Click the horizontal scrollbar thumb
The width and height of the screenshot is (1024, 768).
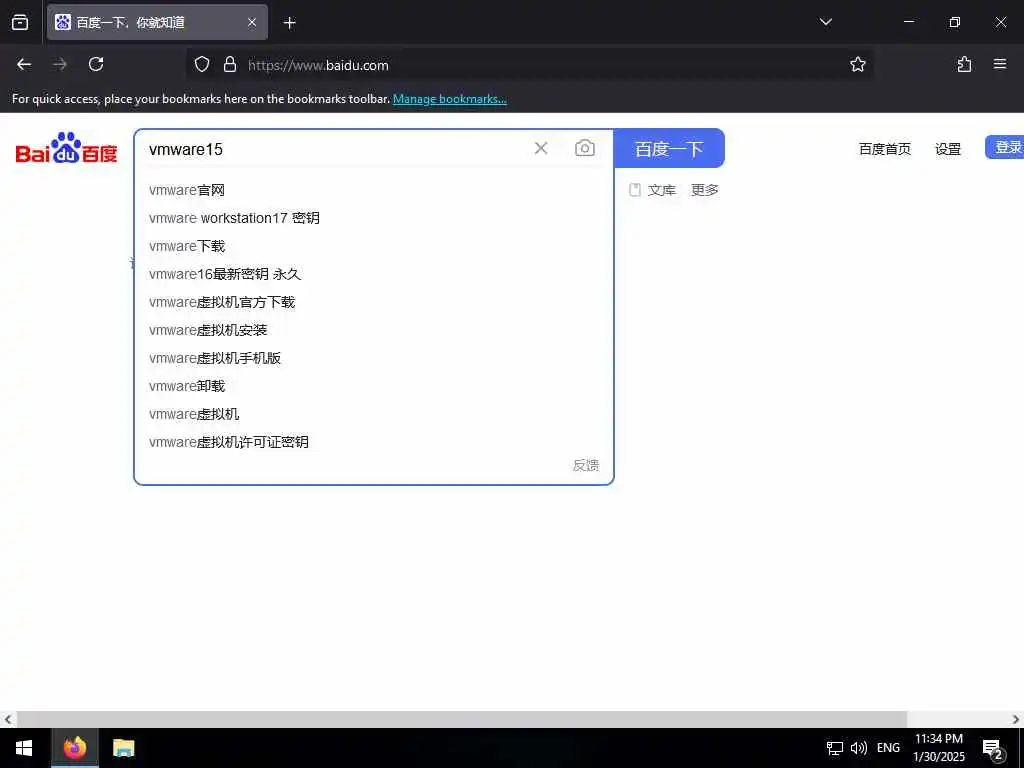pyautogui.click(x=462, y=719)
